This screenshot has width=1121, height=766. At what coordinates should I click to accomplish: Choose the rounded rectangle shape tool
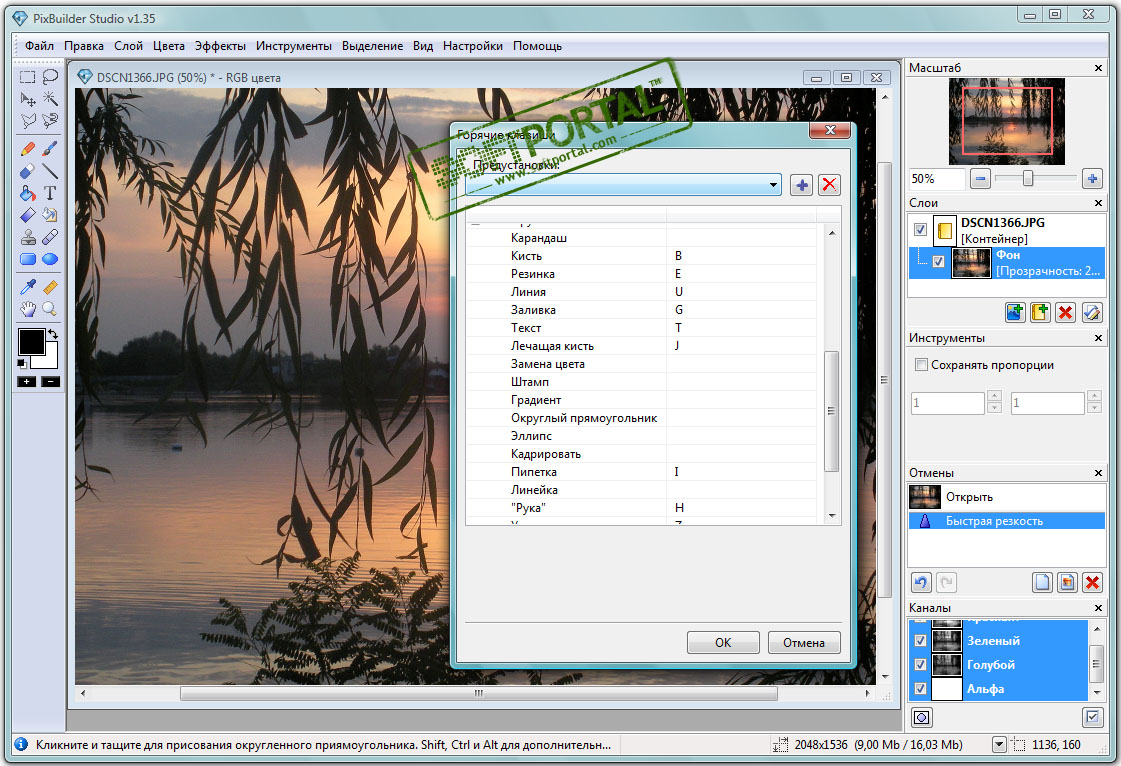tap(27, 259)
